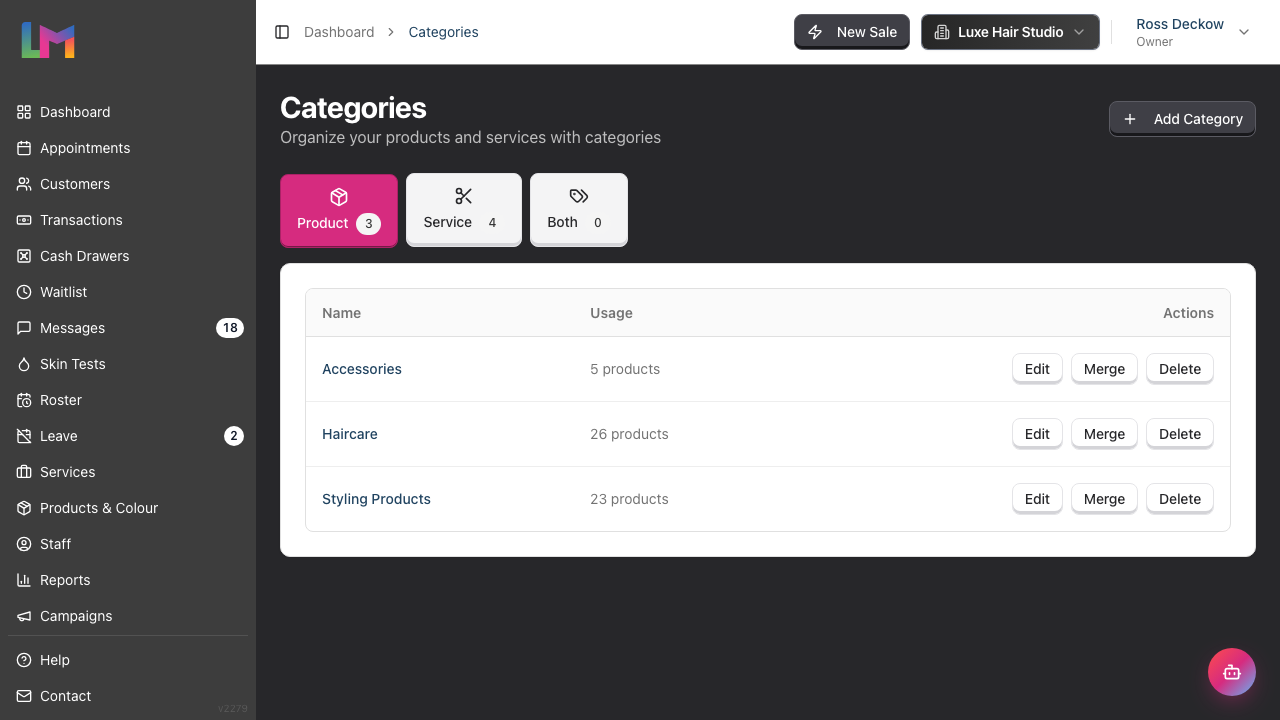Open the Staff page

tap(128, 544)
